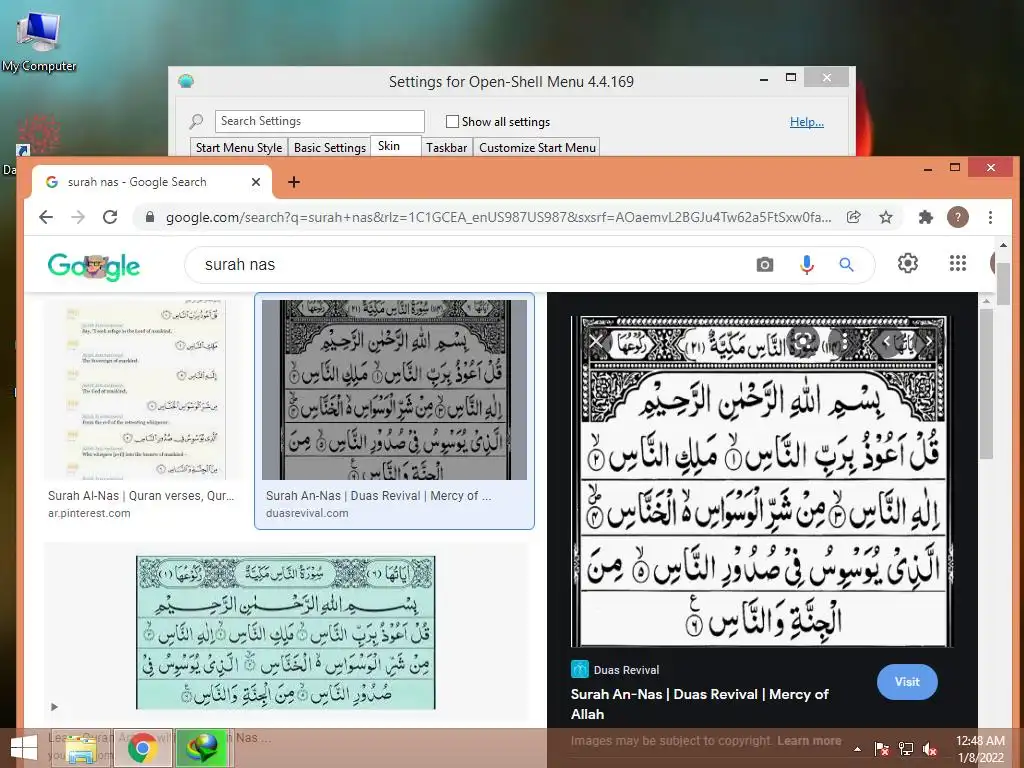Image resolution: width=1024 pixels, height=768 pixels.
Task: Click the duasrevival.com source text
Action: (x=307, y=513)
